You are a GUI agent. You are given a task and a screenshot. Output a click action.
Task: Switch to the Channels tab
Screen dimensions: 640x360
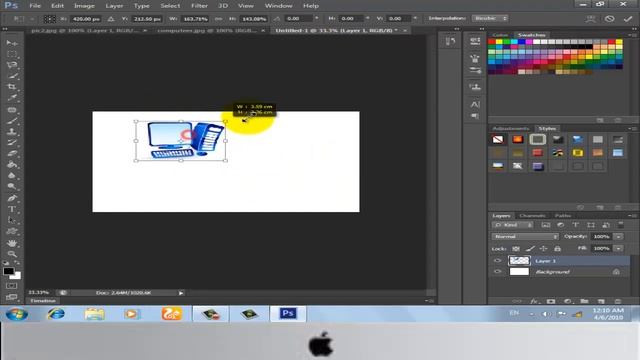[532, 216]
